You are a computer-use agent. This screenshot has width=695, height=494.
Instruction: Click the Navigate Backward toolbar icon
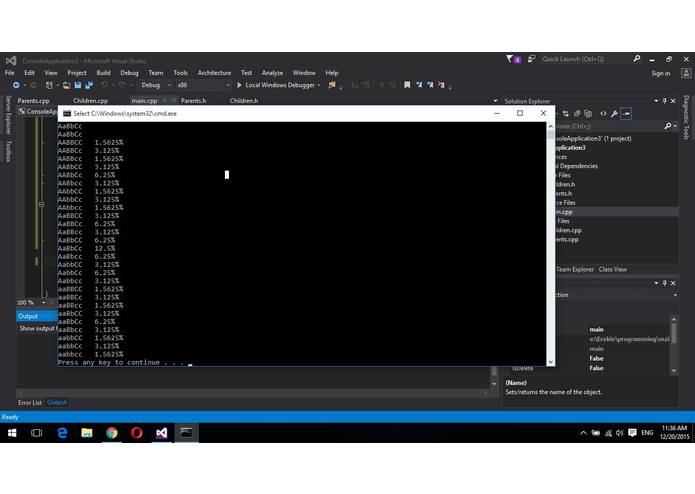pyautogui.click(x=16, y=85)
